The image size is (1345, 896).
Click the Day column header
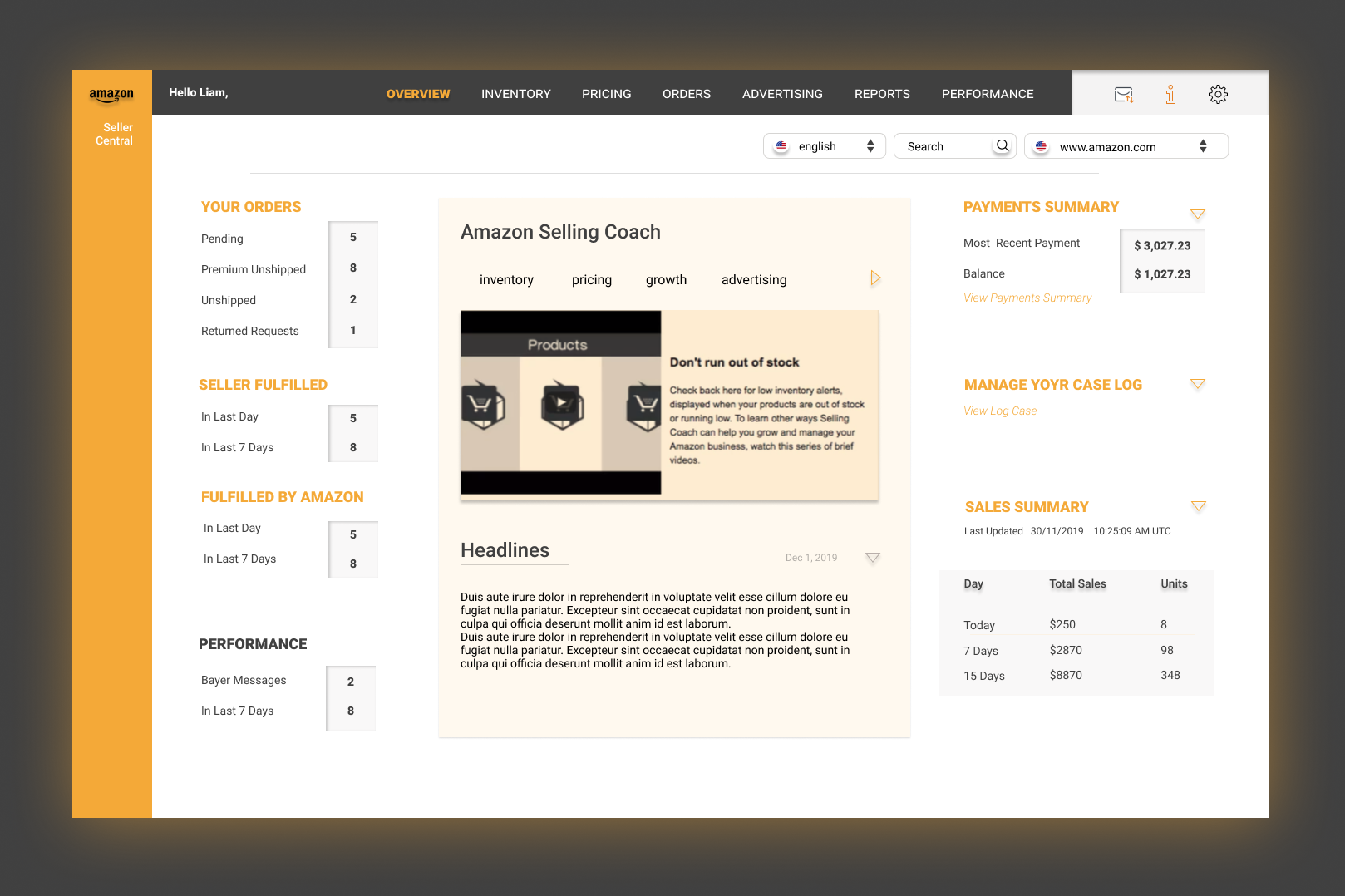coord(973,583)
